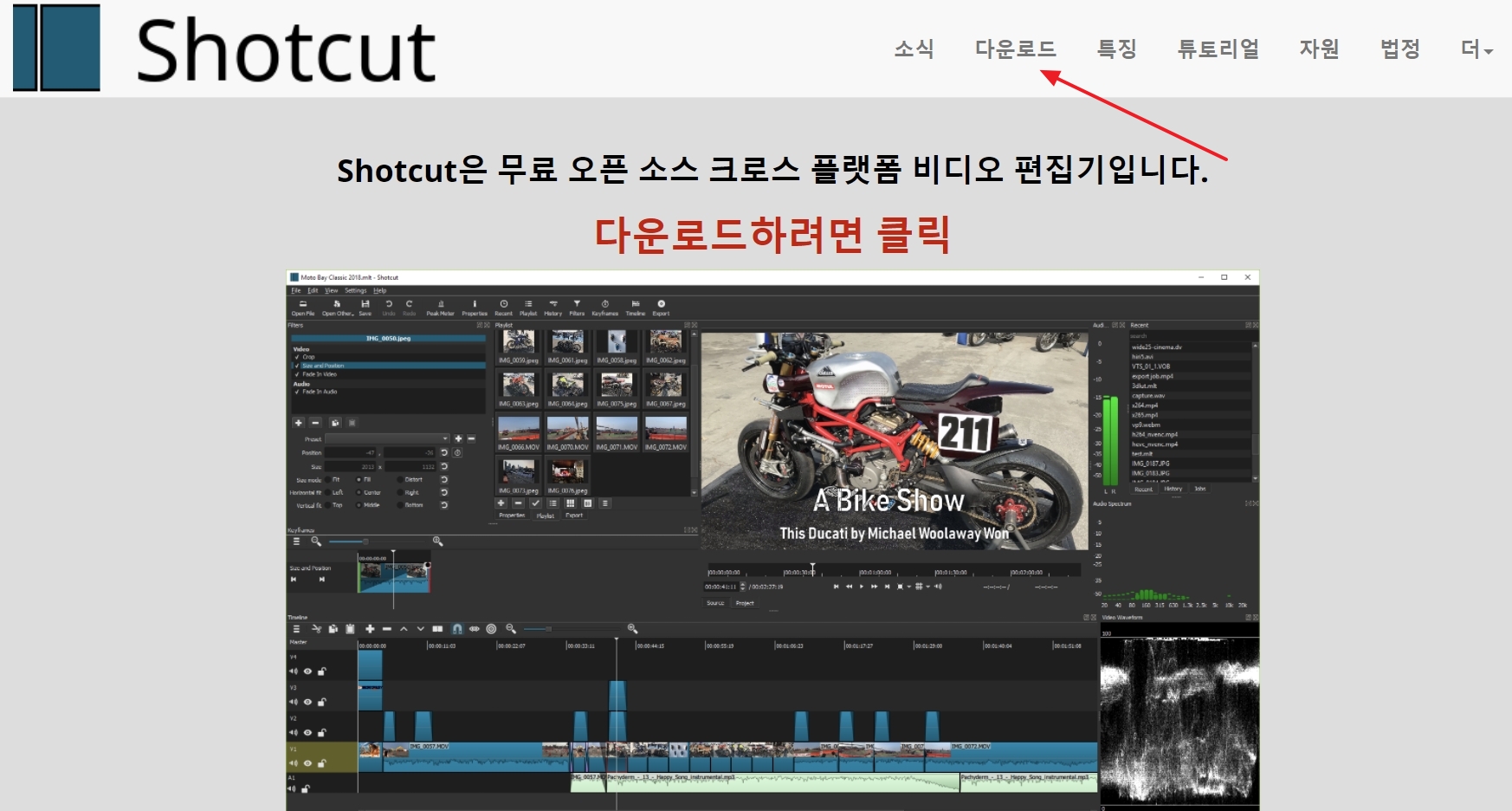Image resolution: width=1512 pixels, height=811 pixels.
Task: Open the playlist hamburger menu button
Action: [604, 503]
